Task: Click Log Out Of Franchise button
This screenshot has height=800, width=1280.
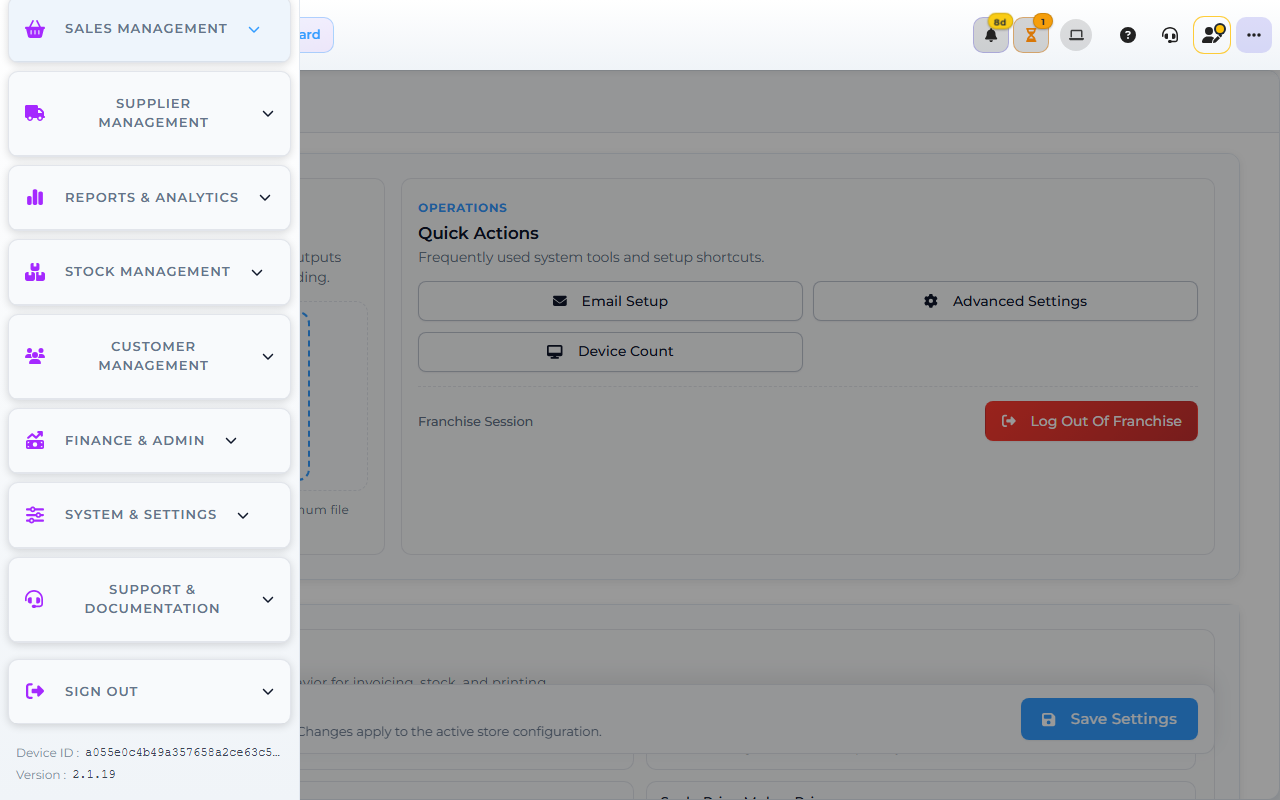Action: point(1091,421)
